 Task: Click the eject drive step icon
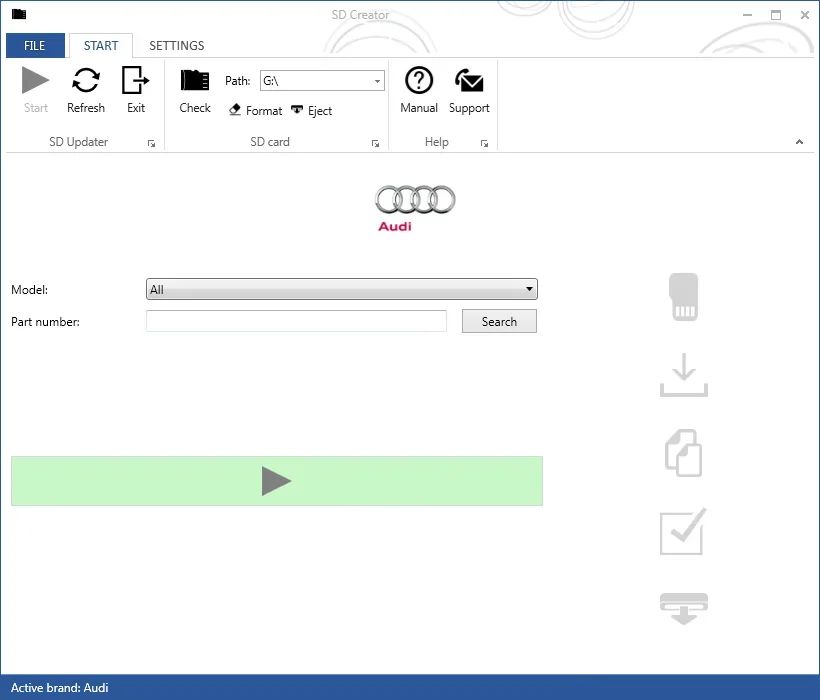coord(684,609)
